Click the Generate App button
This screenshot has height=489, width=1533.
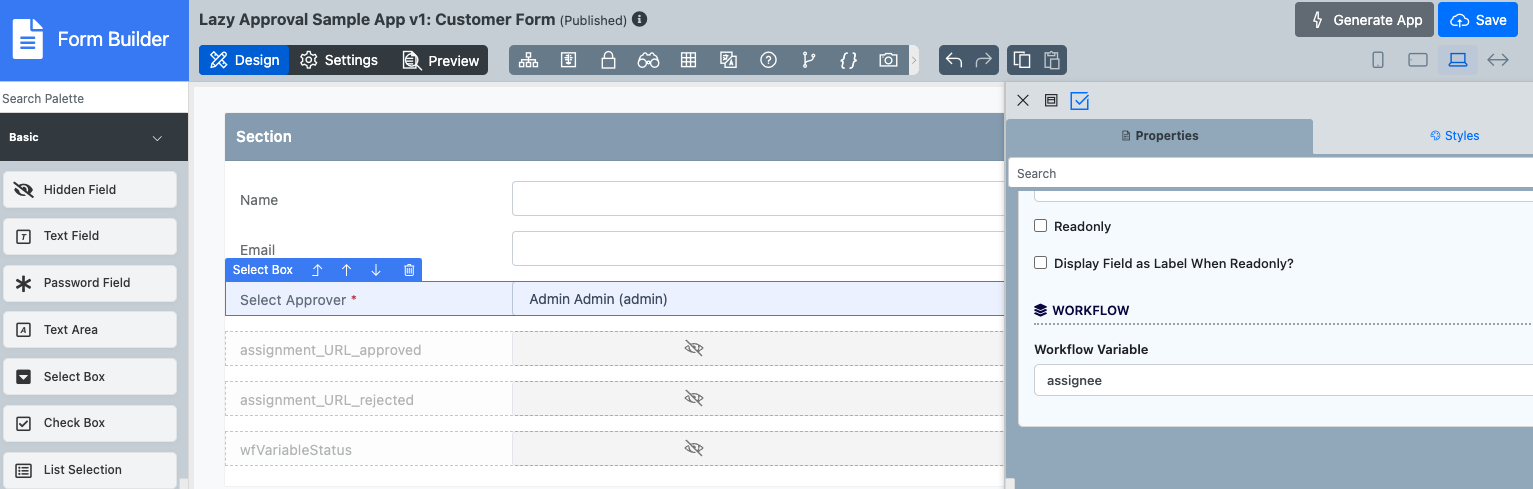[x=1365, y=20]
